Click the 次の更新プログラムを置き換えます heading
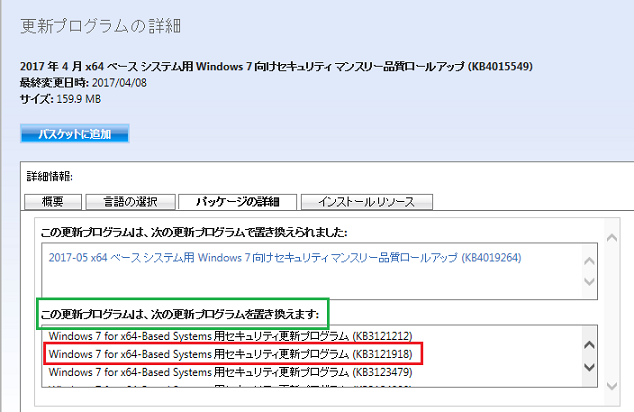The height and width of the screenshot is (412, 634). coord(180,314)
